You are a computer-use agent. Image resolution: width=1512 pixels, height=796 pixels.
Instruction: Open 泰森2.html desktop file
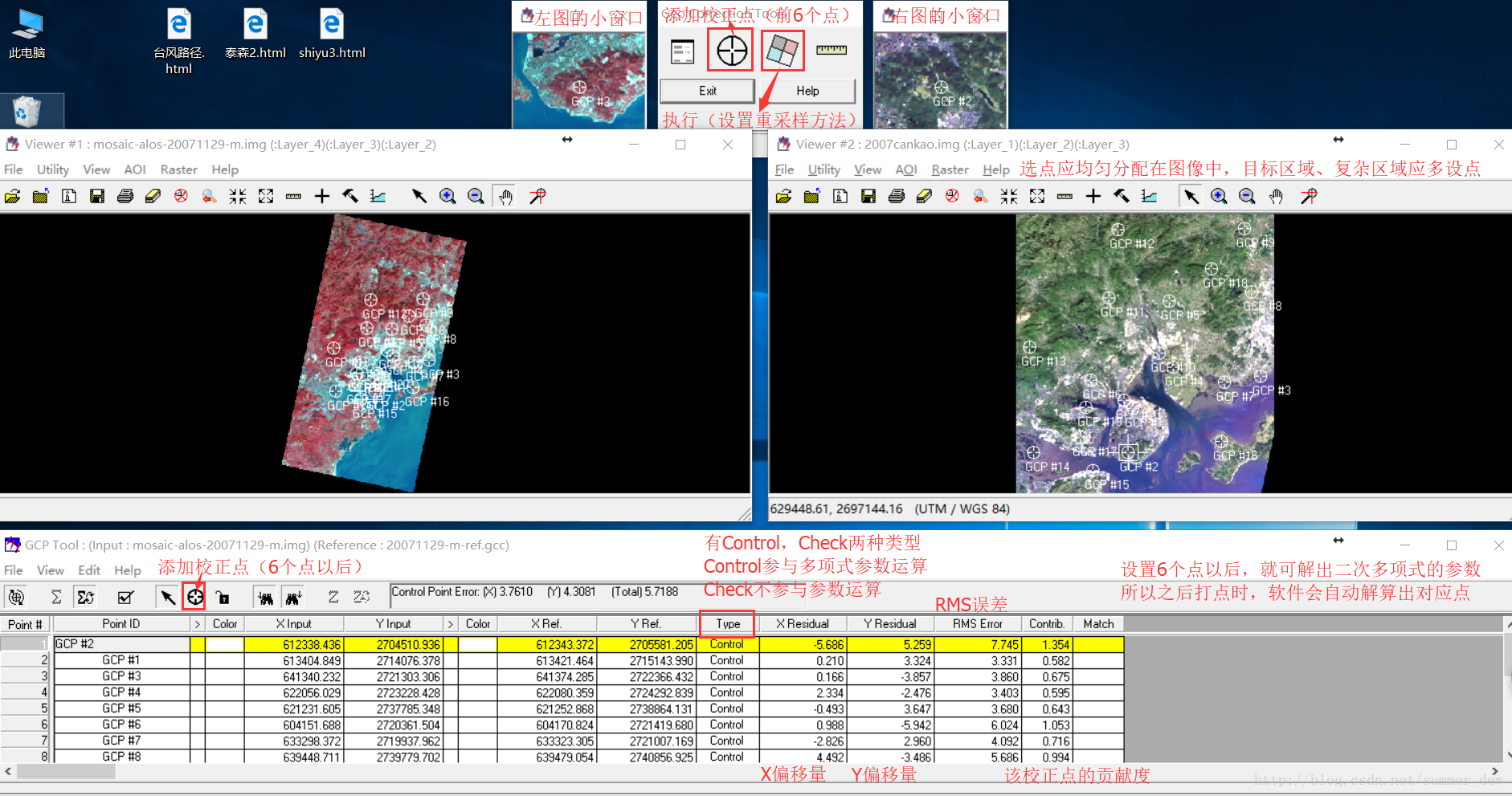coord(255,34)
